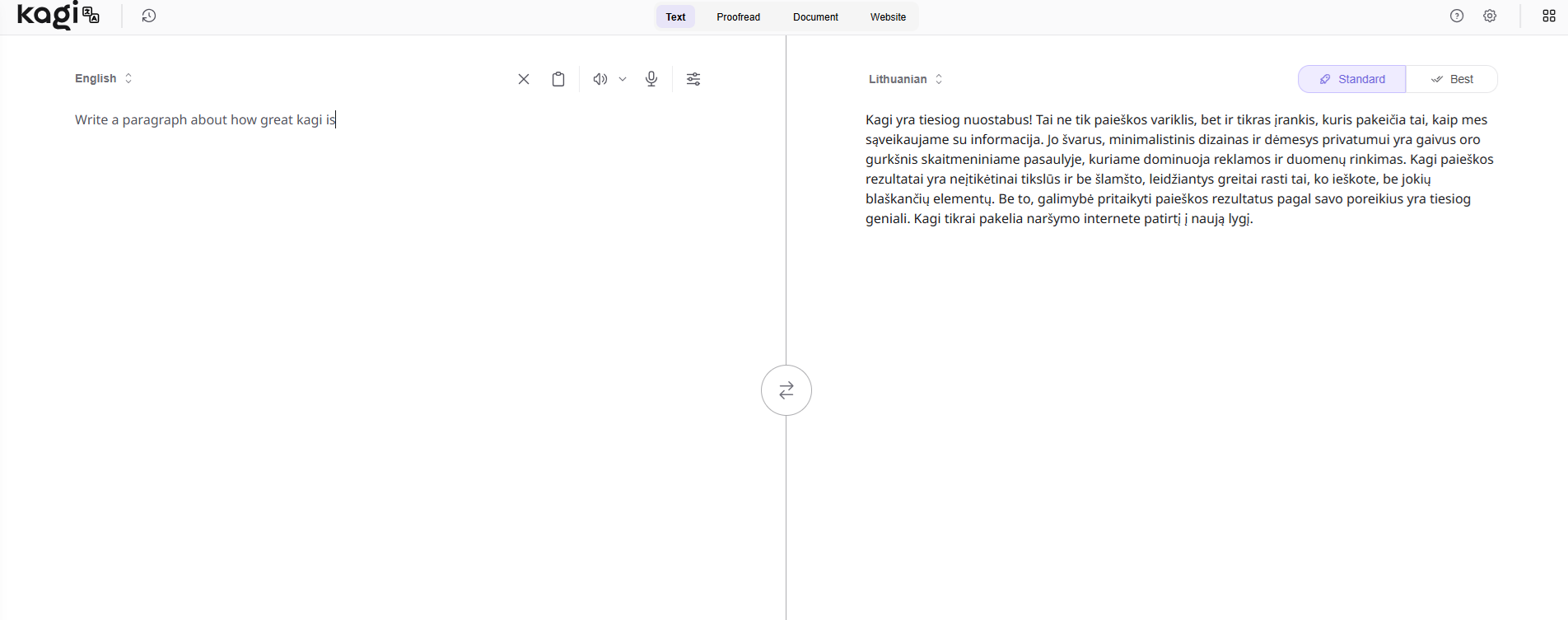Click the Kagi Translate logo
The image size is (1568, 620).
coord(58,16)
